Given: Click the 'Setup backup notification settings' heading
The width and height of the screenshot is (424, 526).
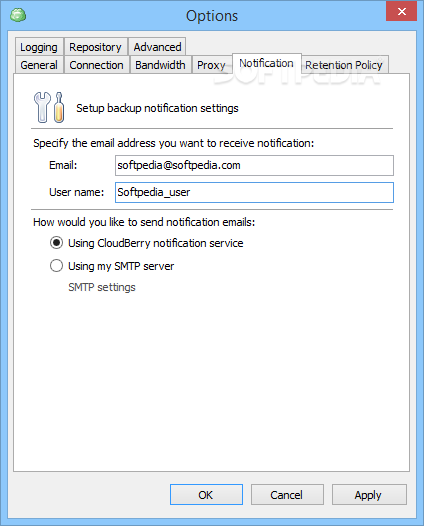Looking at the screenshot, I should coord(157,108).
